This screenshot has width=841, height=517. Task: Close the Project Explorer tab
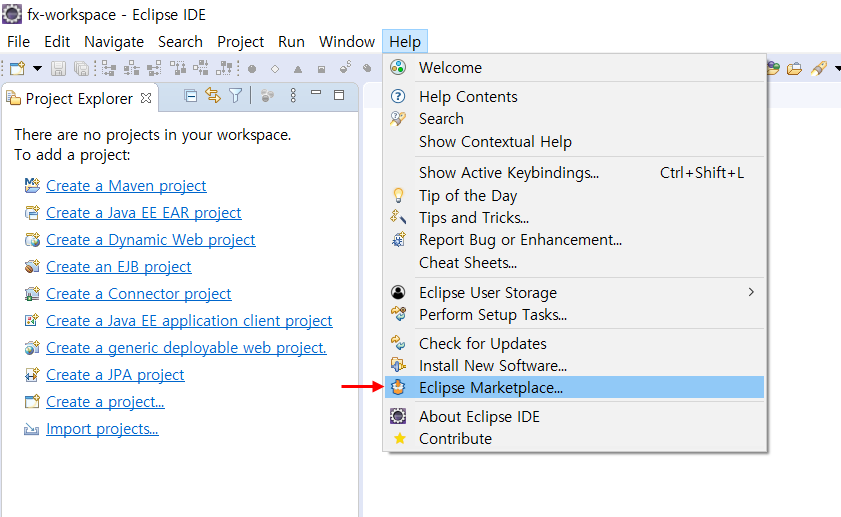146,98
